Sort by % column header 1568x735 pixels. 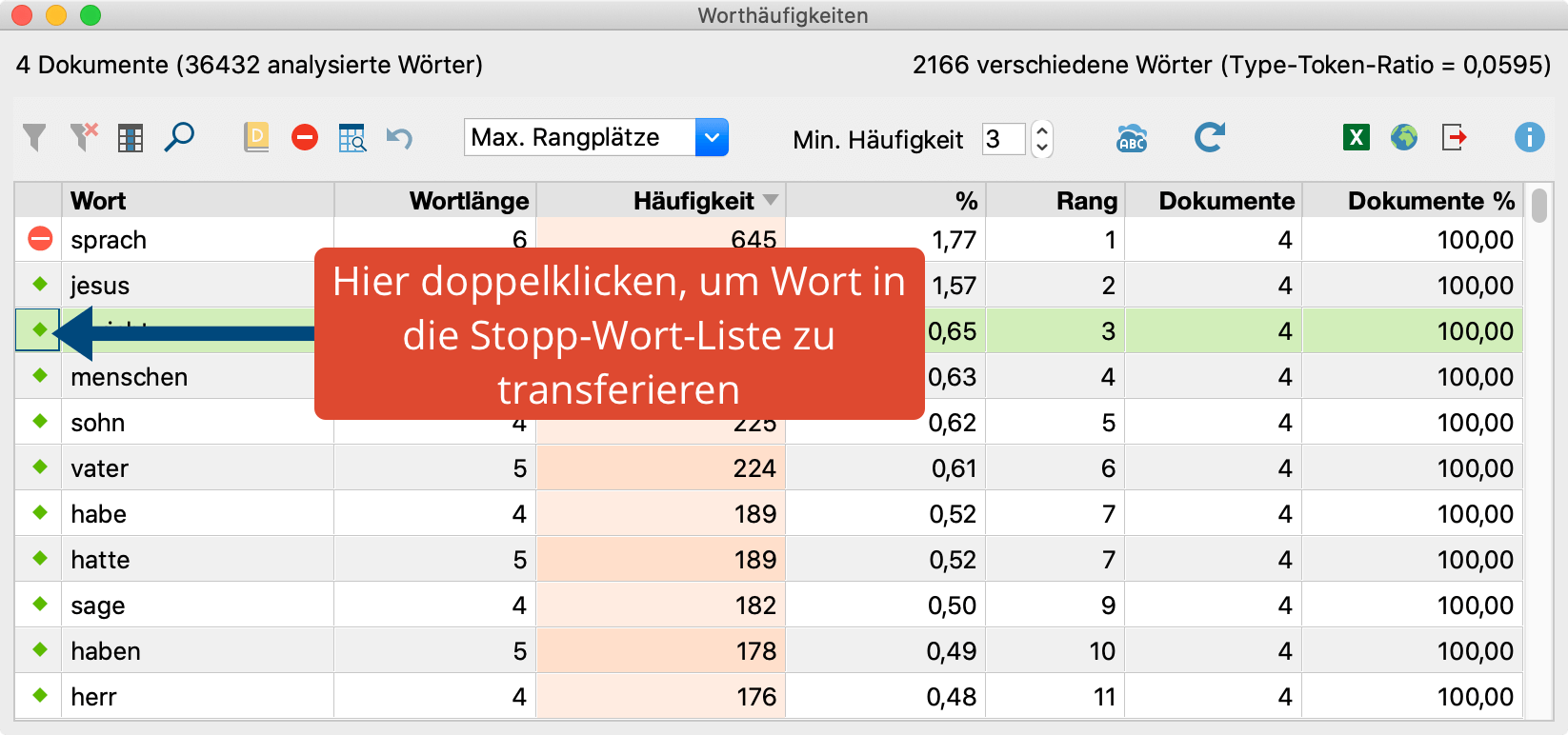point(885,201)
